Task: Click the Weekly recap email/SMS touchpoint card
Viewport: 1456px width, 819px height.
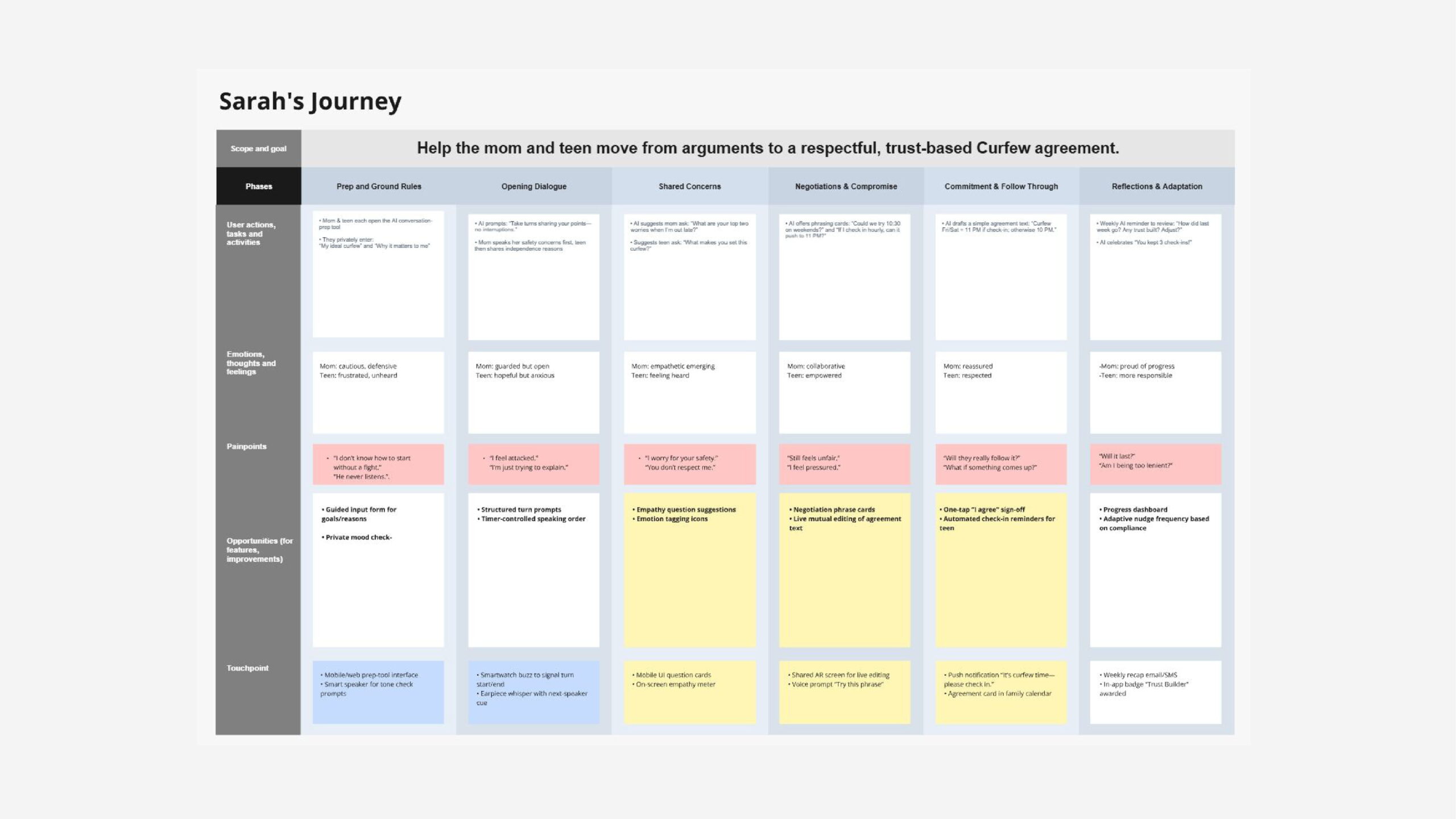Action: click(x=1155, y=692)
